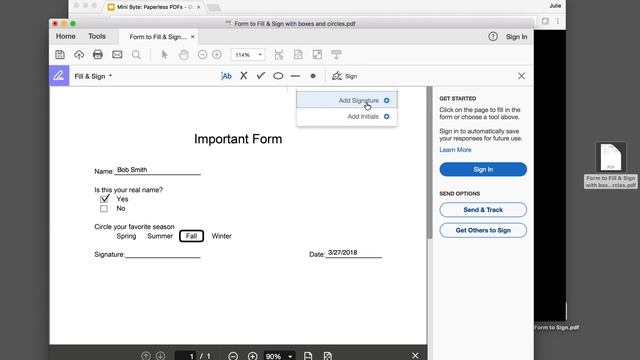Image resolution: width=640 pixels, height=360 pixels.
Task: Click the Help question mark icon
Action: tap(493, 36)
